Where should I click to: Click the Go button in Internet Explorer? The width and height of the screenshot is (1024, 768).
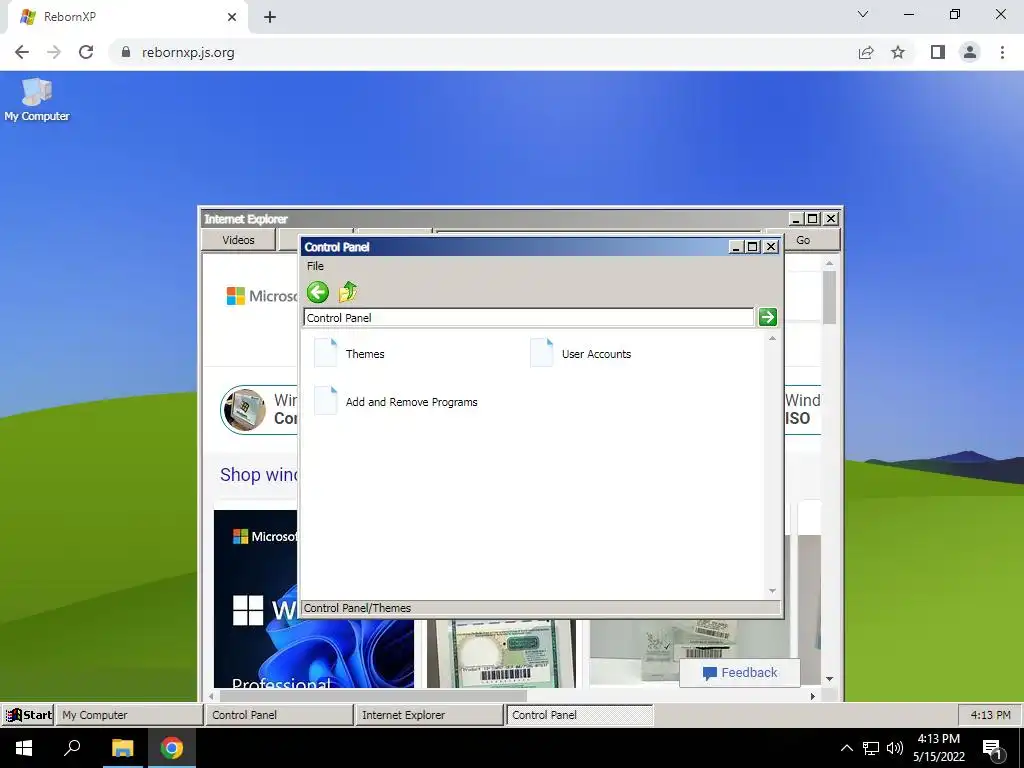(x=803, y=240)
